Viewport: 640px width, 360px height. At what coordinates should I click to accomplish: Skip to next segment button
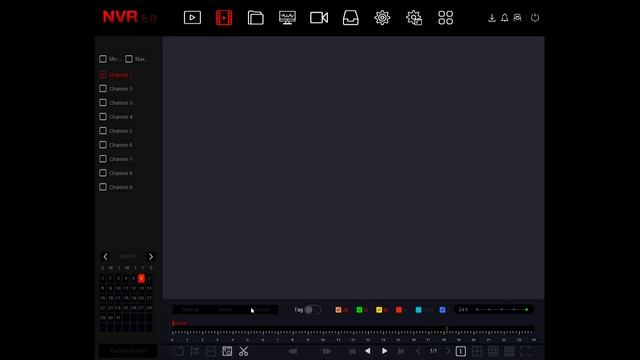click(x=401, y=351)
